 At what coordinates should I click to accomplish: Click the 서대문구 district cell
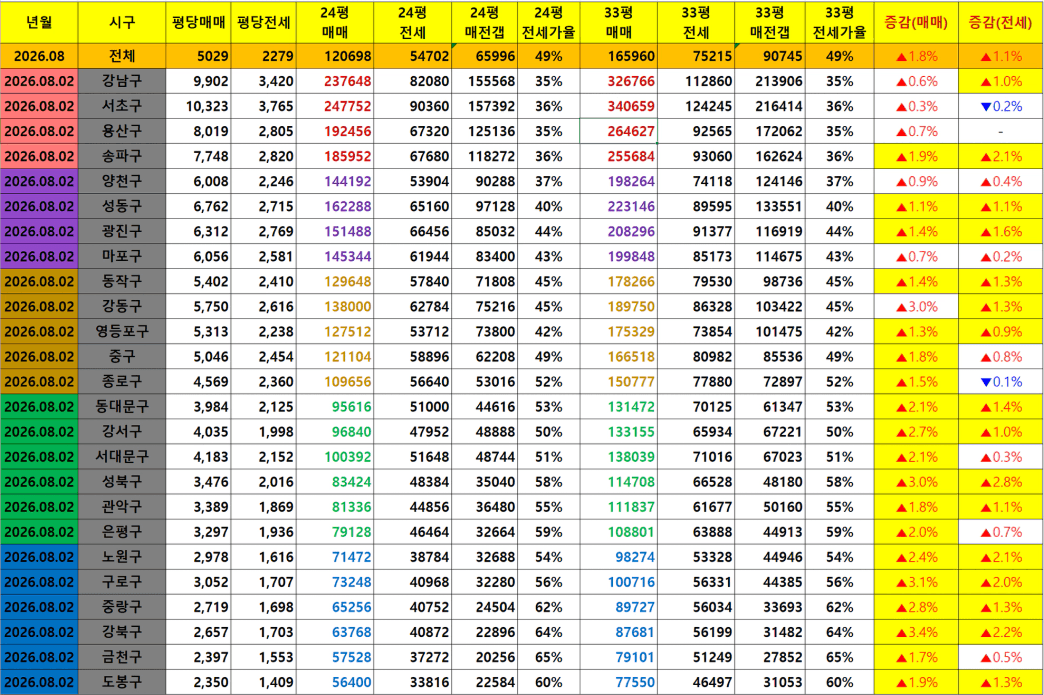pyautogui.click(x=122, y=457)
